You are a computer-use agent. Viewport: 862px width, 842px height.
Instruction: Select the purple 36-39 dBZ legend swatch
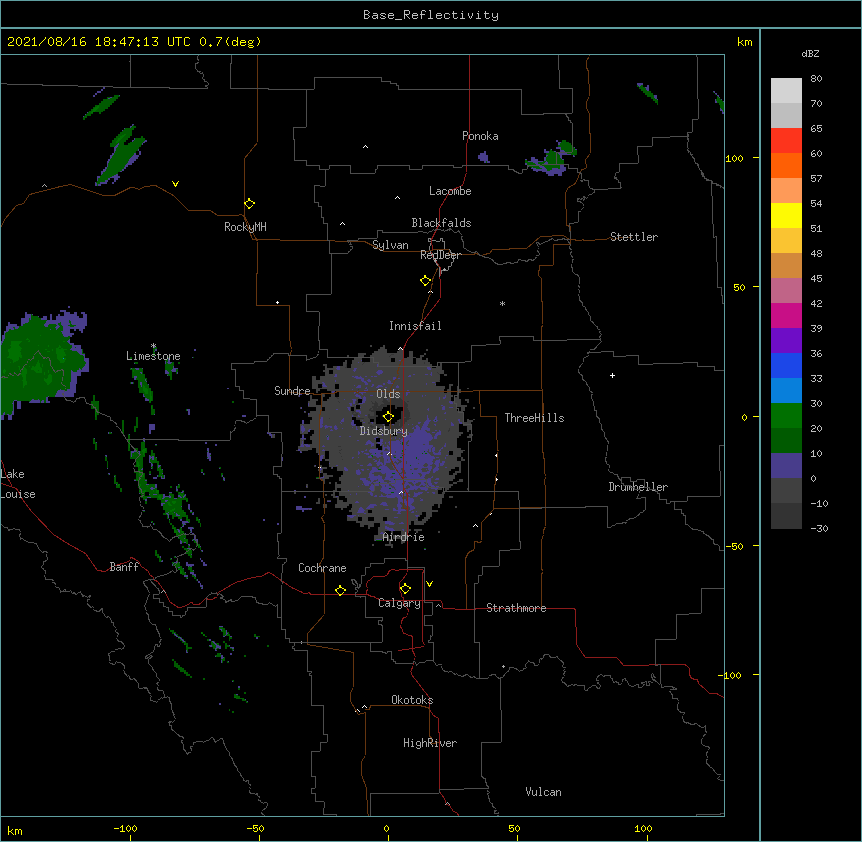point(786,341)
